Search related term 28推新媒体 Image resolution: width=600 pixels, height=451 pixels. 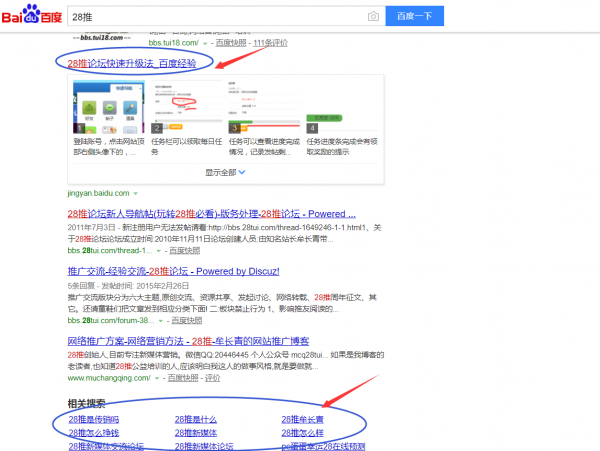click(x=196, y=433)
